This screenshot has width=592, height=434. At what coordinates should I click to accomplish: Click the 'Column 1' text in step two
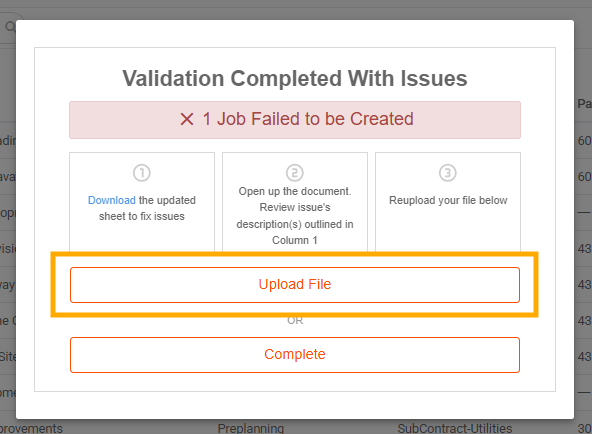(294, 240)
